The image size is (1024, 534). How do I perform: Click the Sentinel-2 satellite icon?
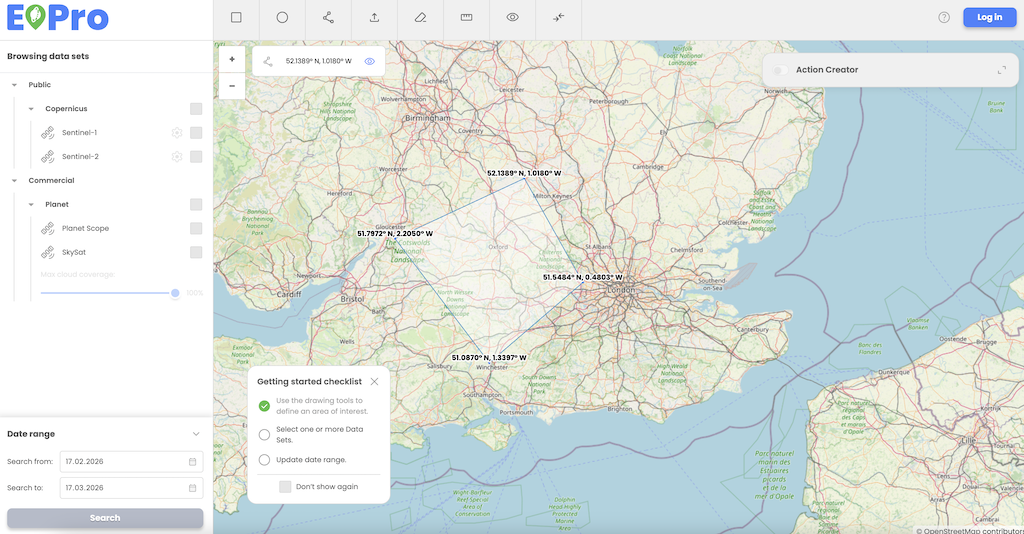click(x=48, y=157)
